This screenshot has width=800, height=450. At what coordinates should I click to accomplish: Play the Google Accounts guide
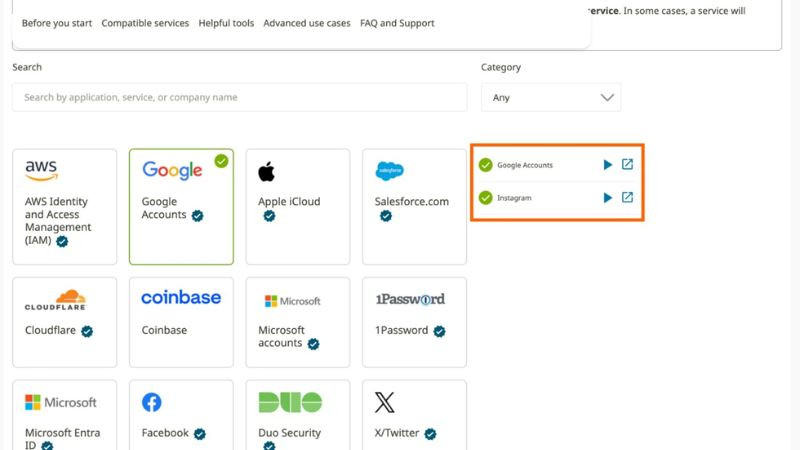pos(607,165)
